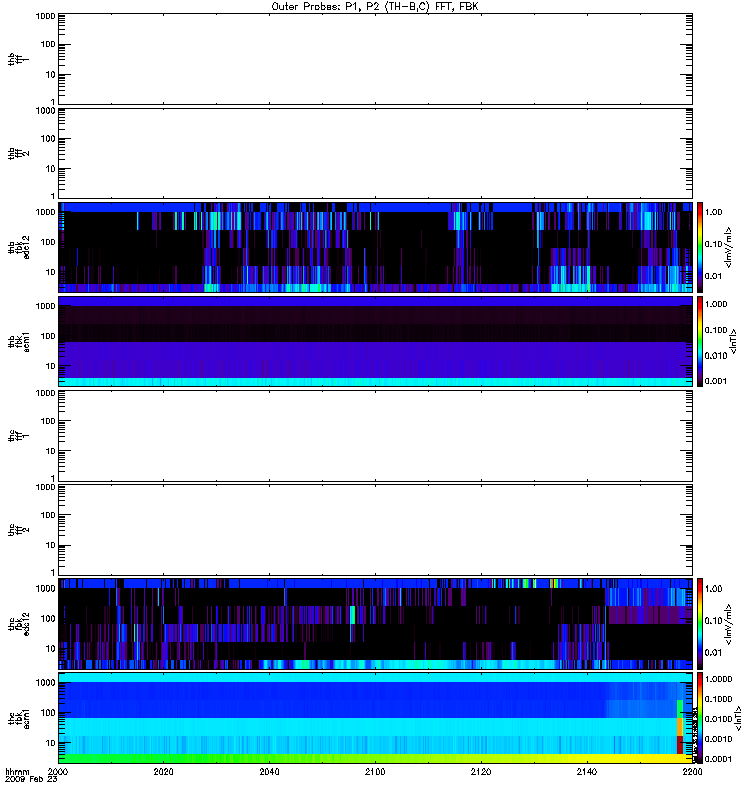The image size is (750, 800).
Task: Click the empty thb fff 2 plot panel
Action: 375,153
